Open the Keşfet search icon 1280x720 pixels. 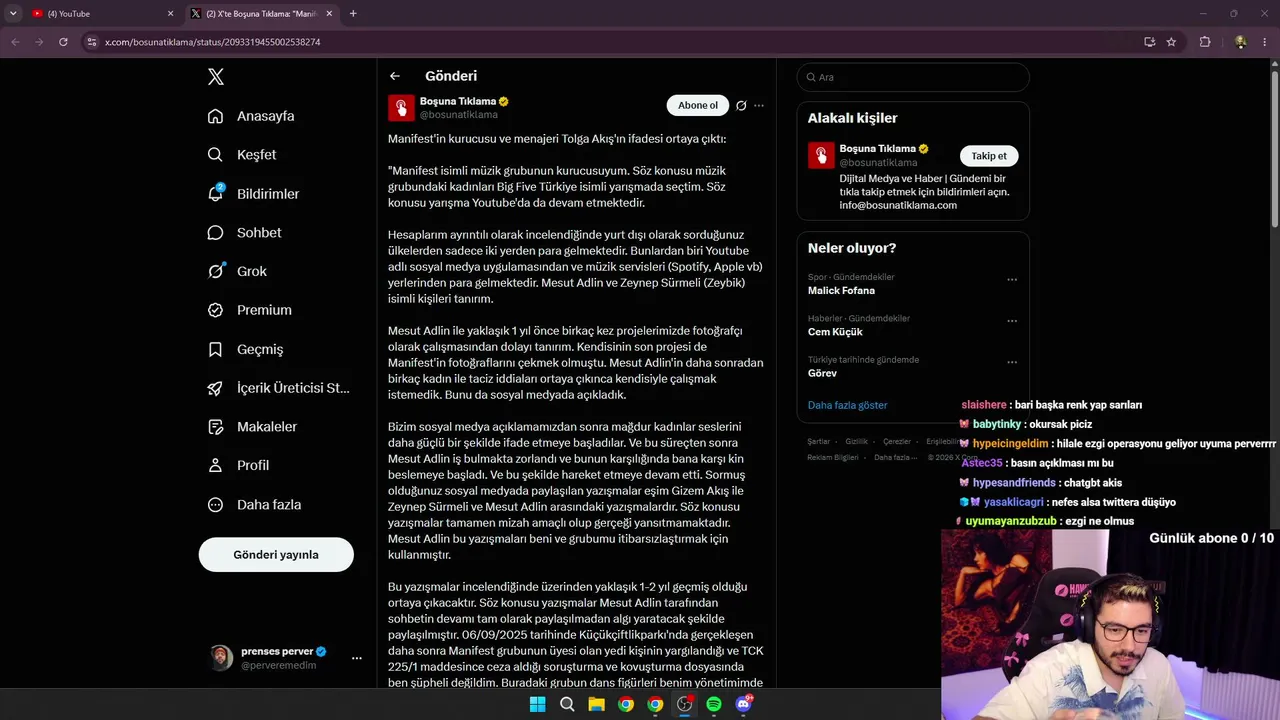coord(215,155)
